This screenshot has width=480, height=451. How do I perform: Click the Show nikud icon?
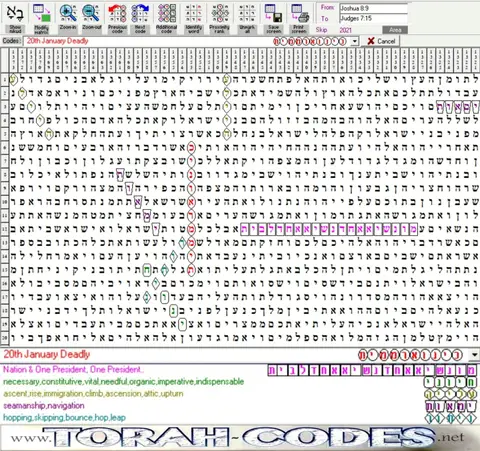(15, 18)
